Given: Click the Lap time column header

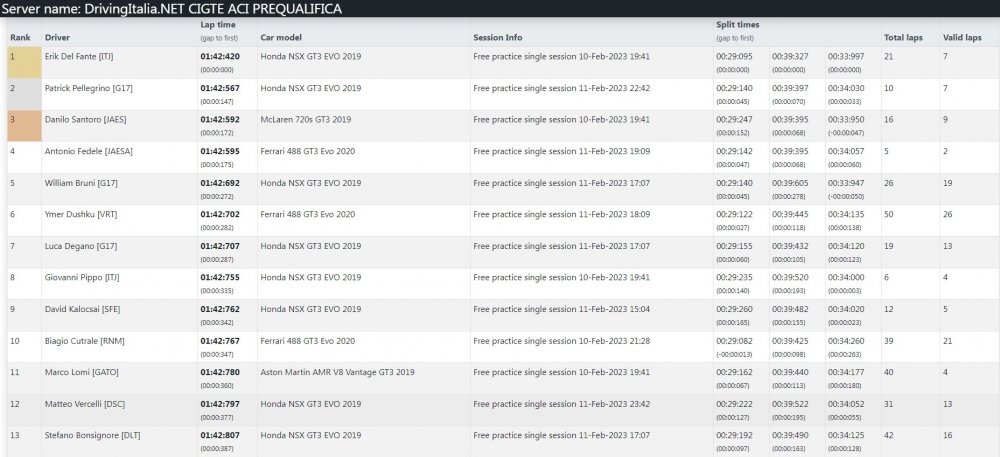Looking at the screenshot, I should (x=217, y=25).
